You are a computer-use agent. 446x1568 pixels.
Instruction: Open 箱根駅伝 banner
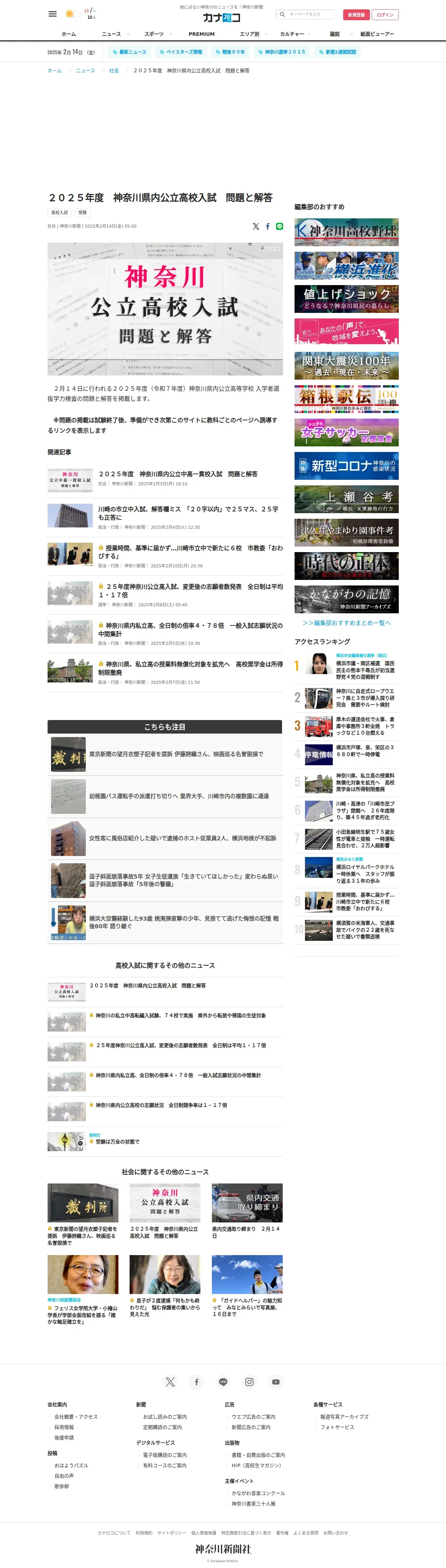point(346,399)
